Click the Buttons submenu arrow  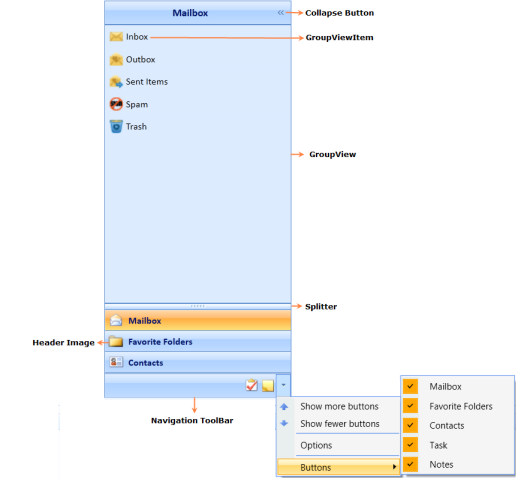tap(395, 467)
